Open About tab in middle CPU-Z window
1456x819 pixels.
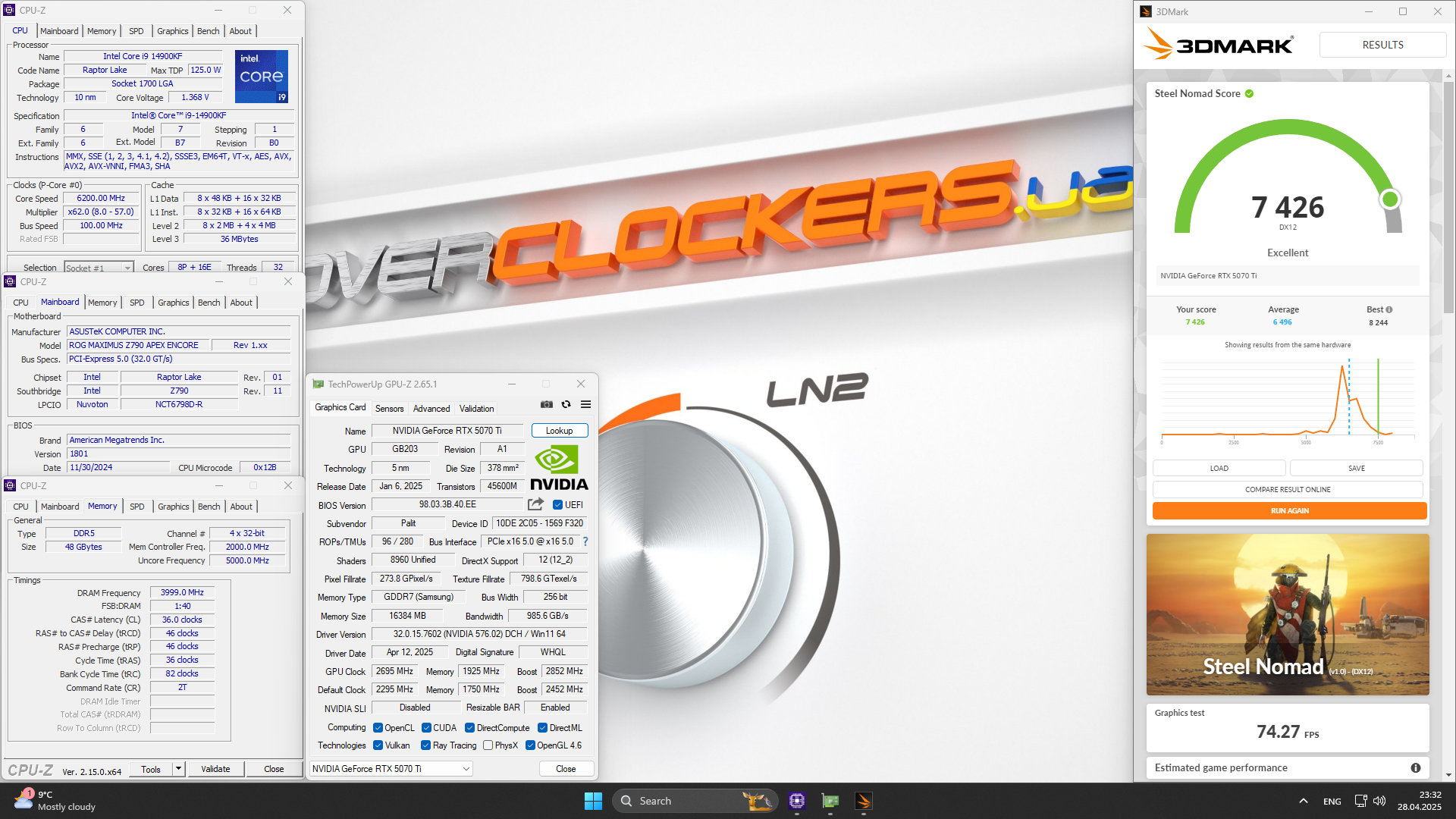241,303
